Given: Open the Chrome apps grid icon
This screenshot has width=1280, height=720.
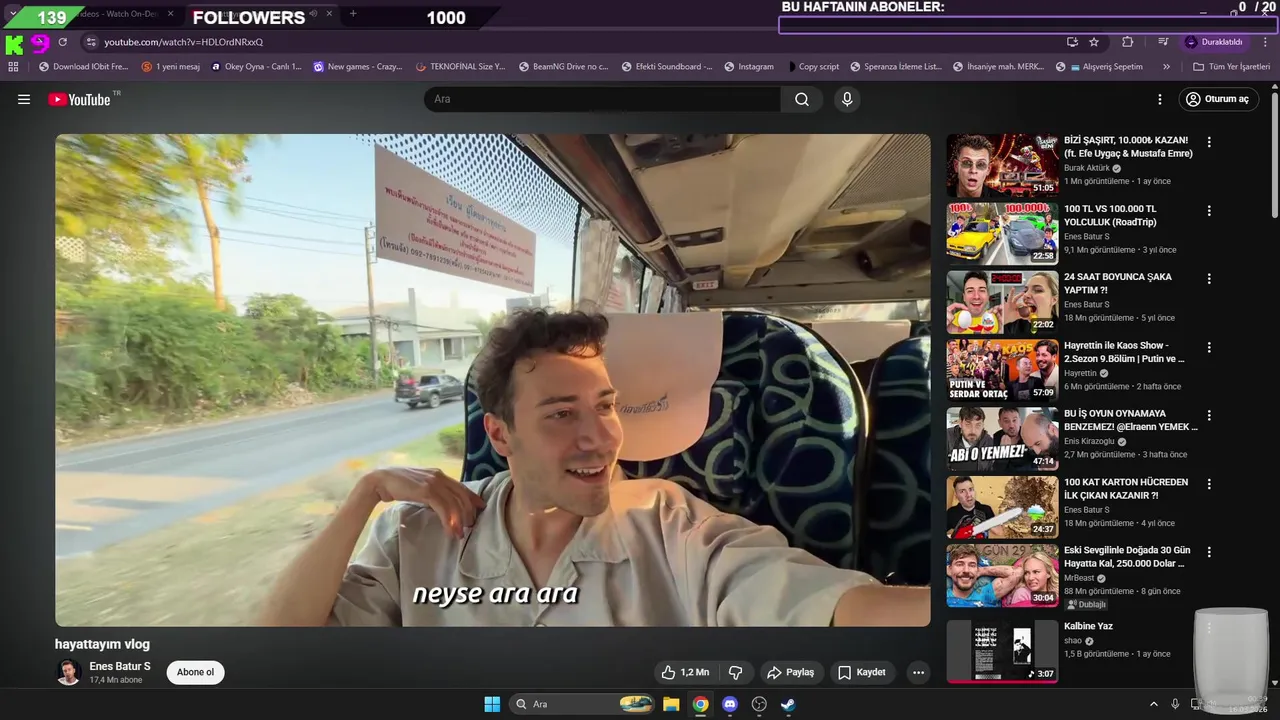Looking at the screenshot, I should pos(13,67).
